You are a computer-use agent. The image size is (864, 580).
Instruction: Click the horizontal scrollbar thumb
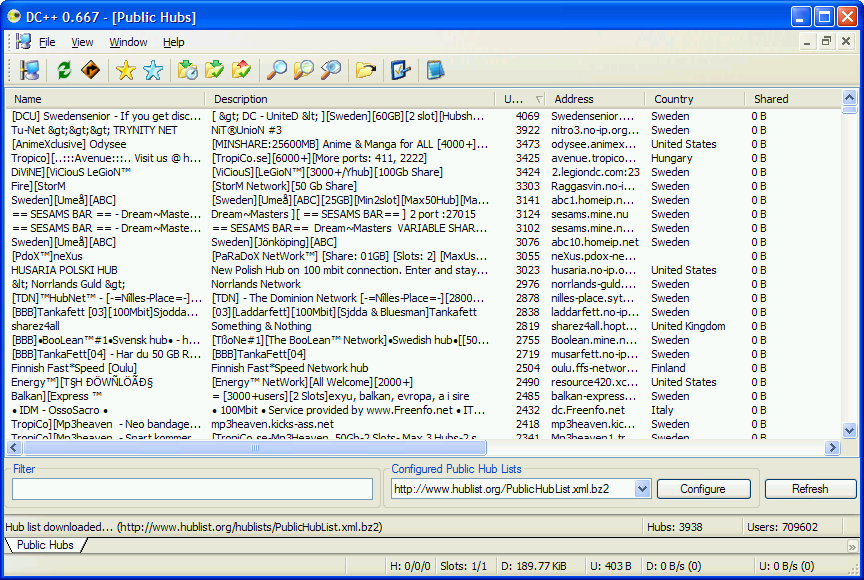pos(254,448)
